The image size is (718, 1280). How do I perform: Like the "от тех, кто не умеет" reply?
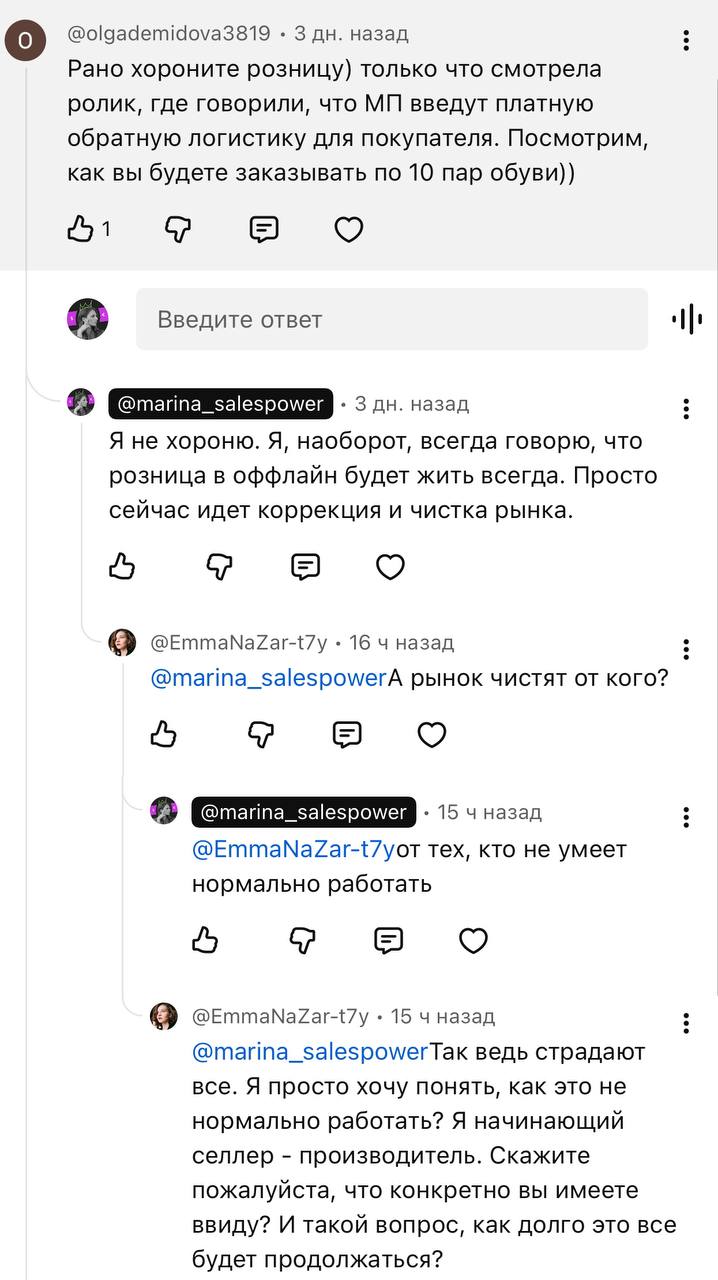205,940
